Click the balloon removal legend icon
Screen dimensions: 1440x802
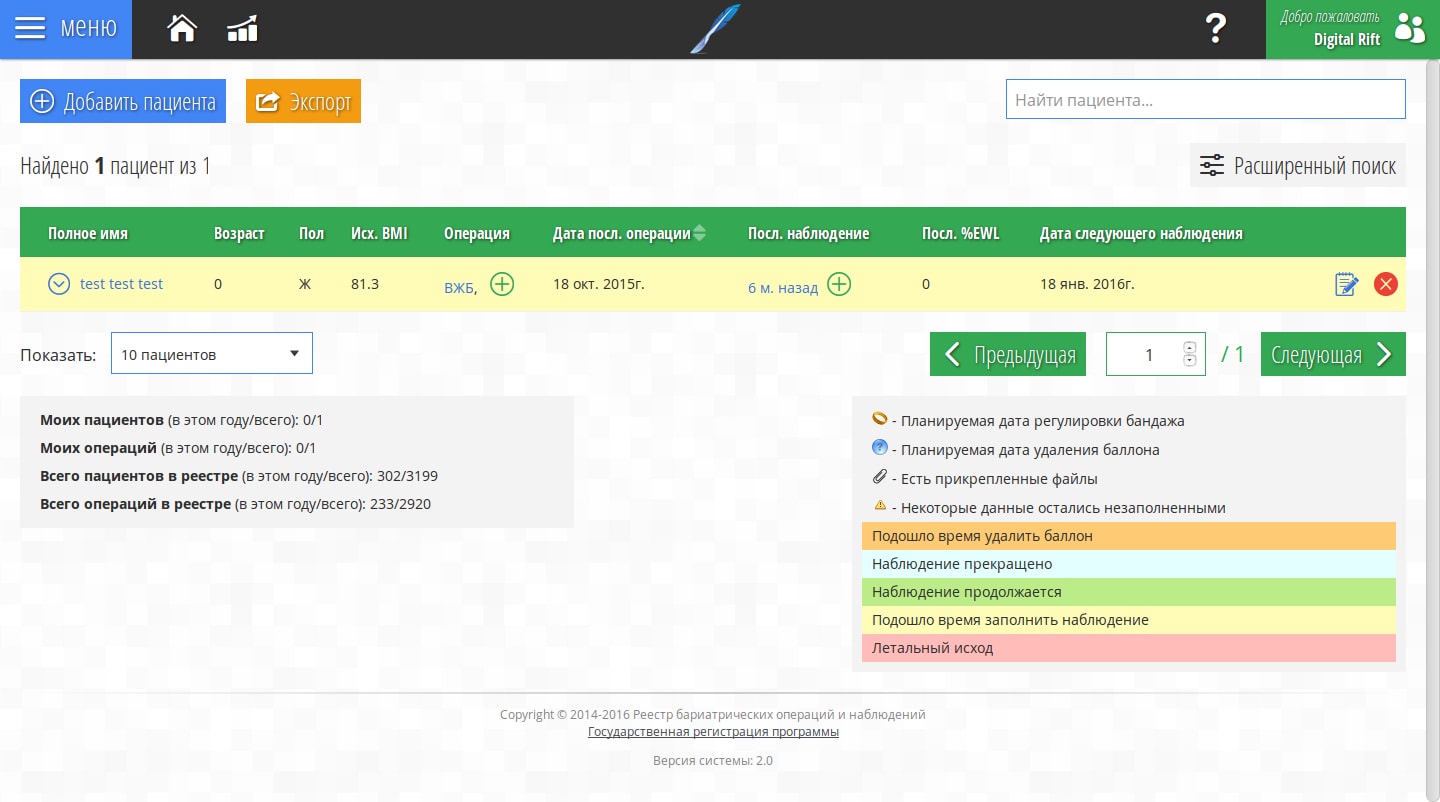(880, 447)
